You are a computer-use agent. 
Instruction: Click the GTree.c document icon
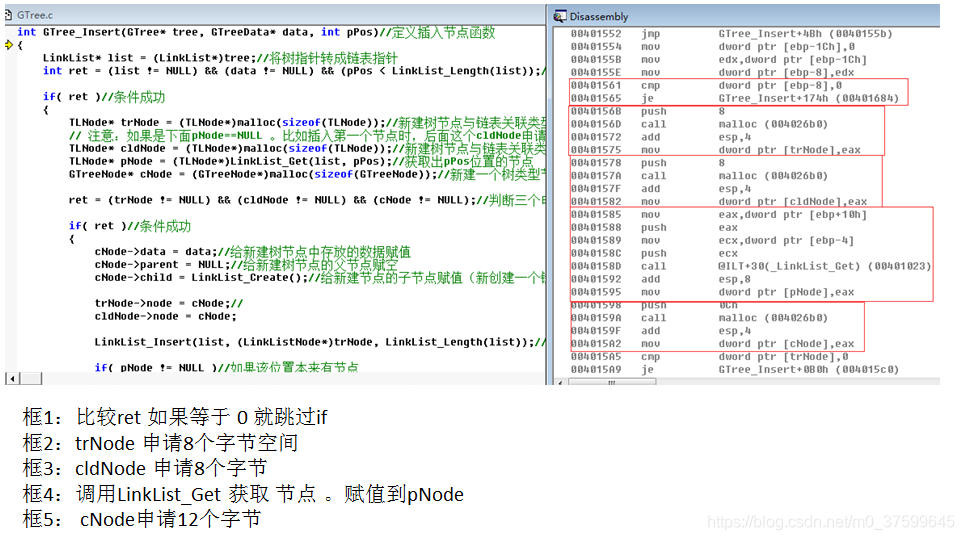[x=9, y=15]
